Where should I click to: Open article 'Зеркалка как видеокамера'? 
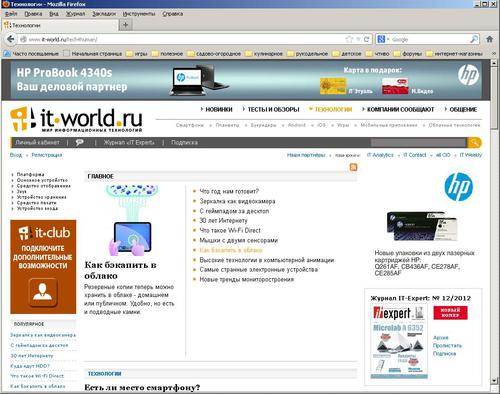tap(237, 201)
